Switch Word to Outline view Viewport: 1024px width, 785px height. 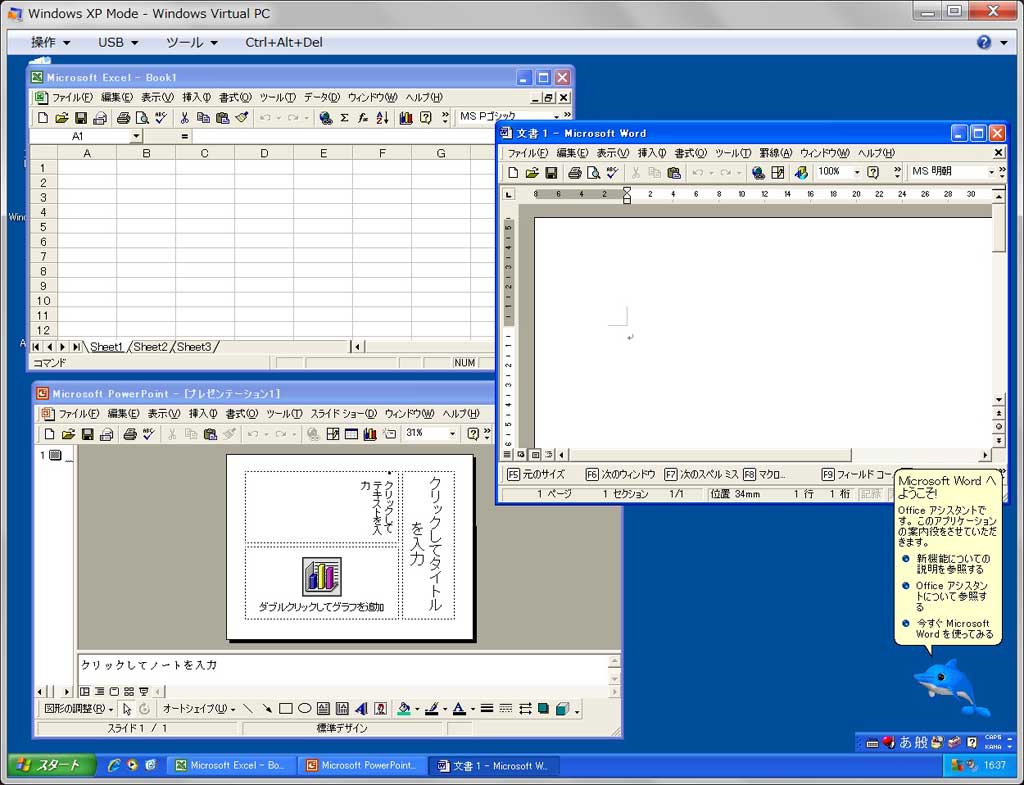(x=549, y=455)
